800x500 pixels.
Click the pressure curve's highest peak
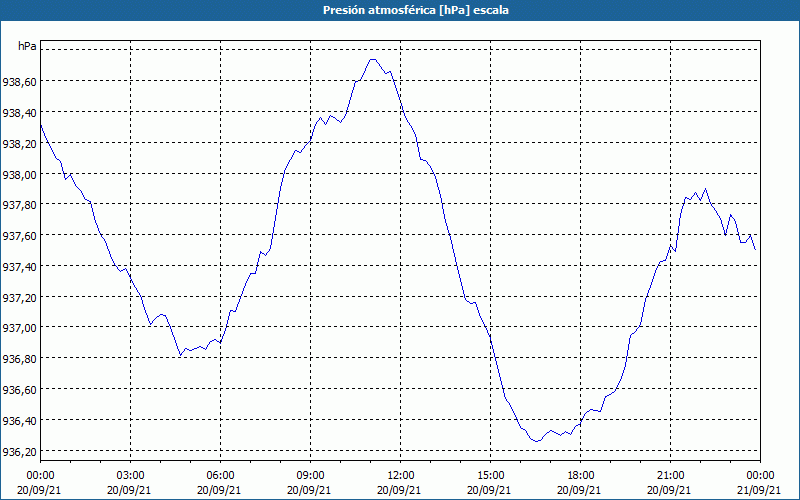tap(372, 60)
